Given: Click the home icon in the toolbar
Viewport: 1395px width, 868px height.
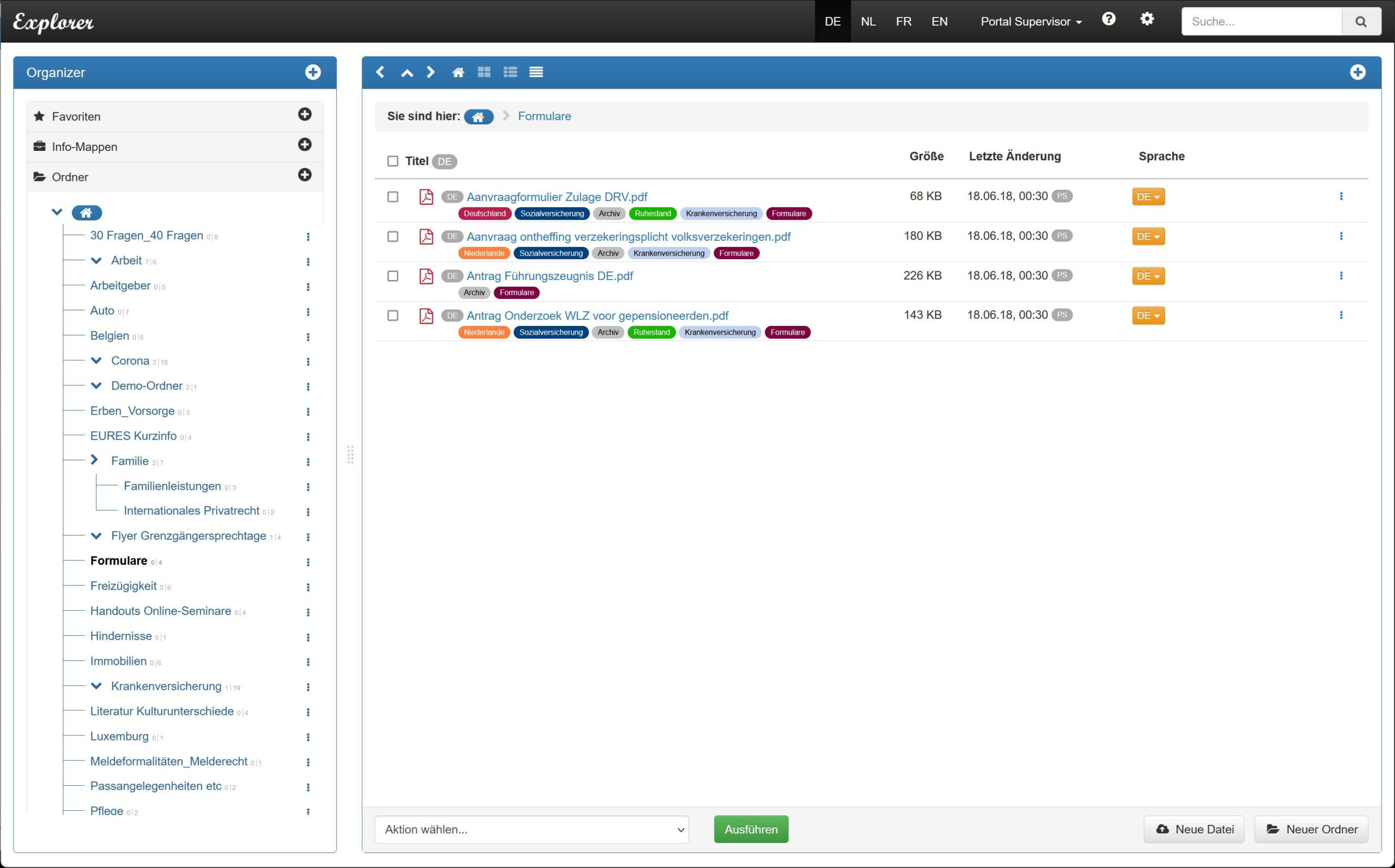Looking at the screenshot, I should coord(458,72).
